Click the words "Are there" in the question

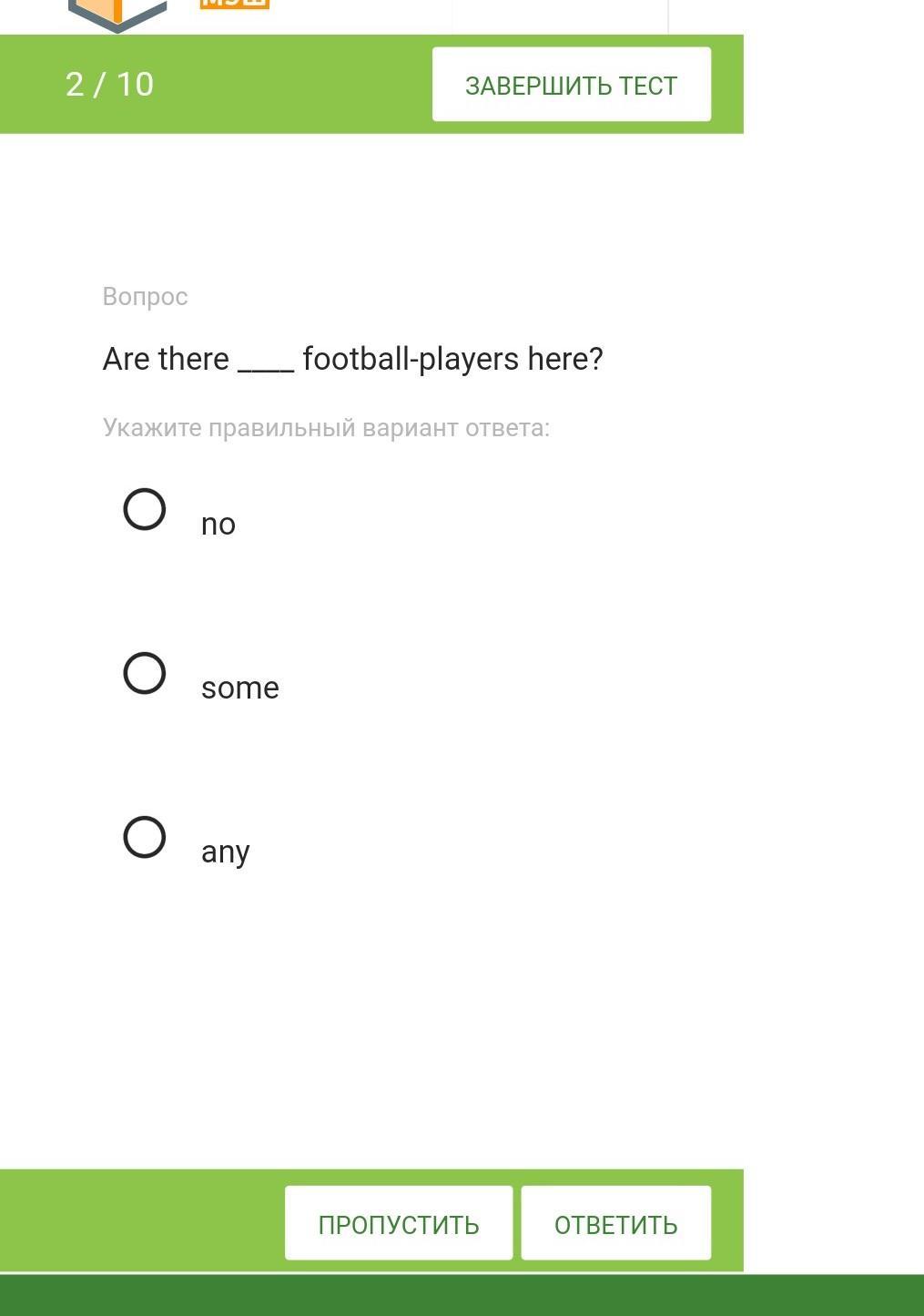(x=166, y=359)
